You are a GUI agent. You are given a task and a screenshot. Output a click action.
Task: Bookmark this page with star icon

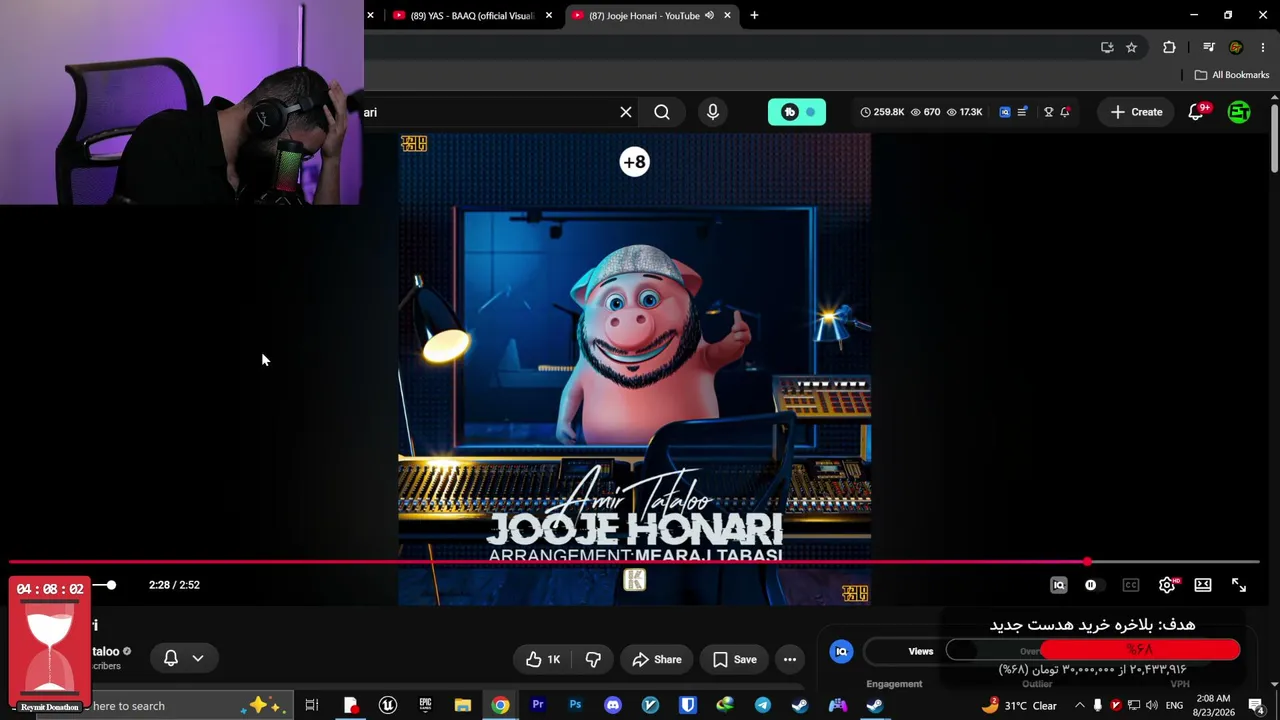click(1132, 47)
